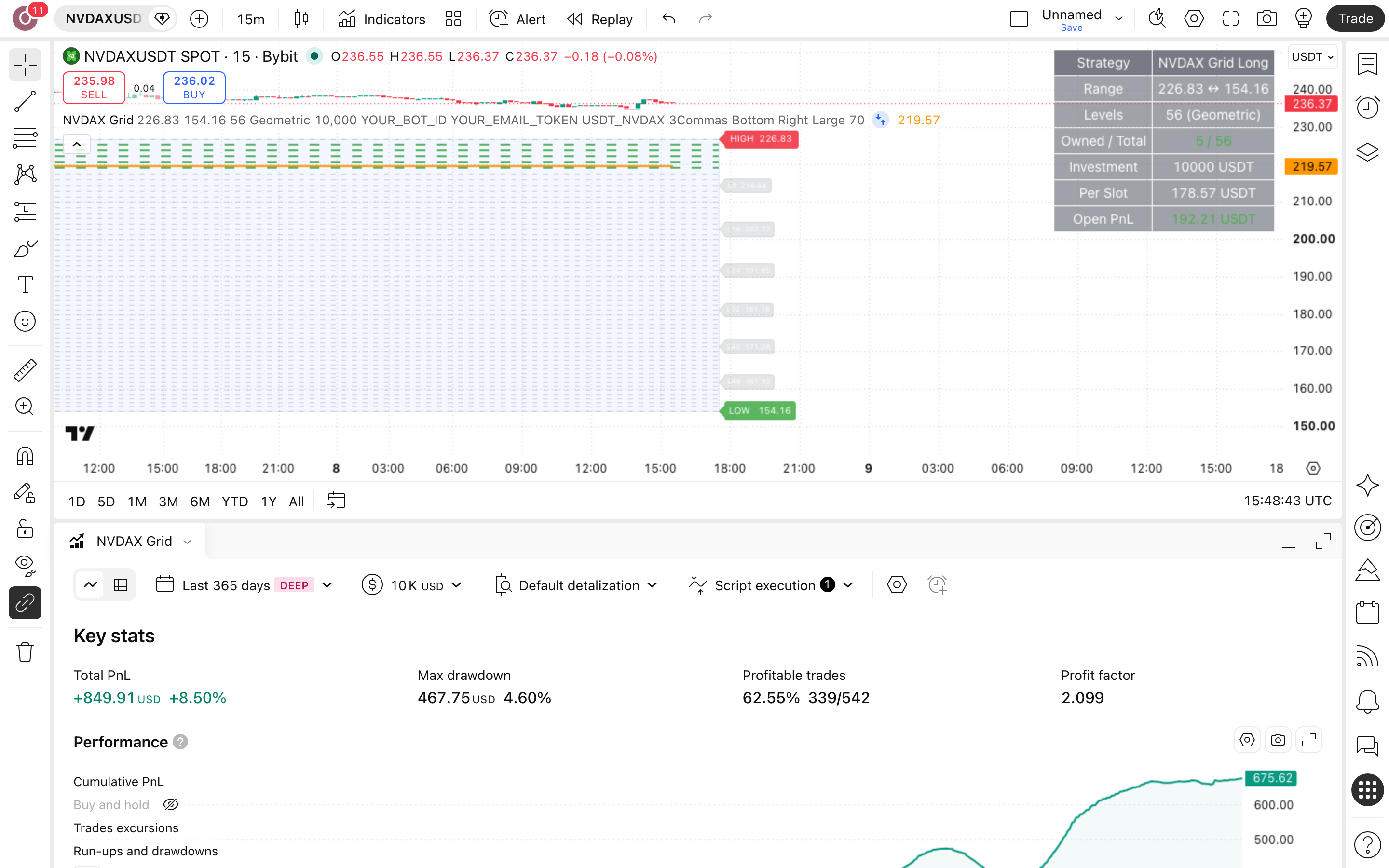Open the NVDAX Grid strategy tab
The height and width of the screenshot is (868, 1389).
coord(131,542)
